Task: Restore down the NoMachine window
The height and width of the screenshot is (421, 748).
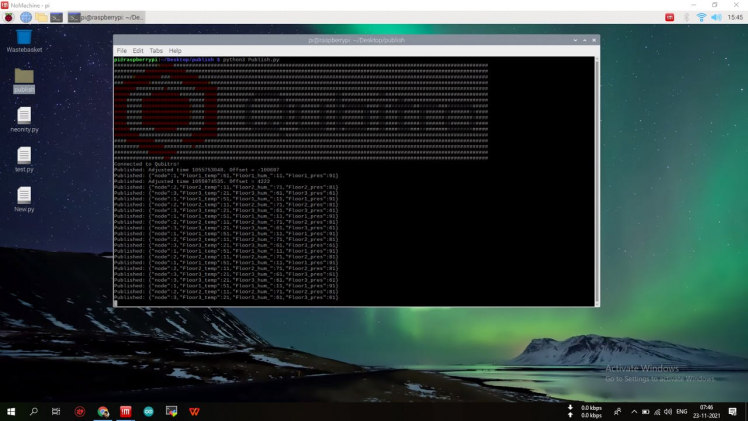Action: [715, 5]
